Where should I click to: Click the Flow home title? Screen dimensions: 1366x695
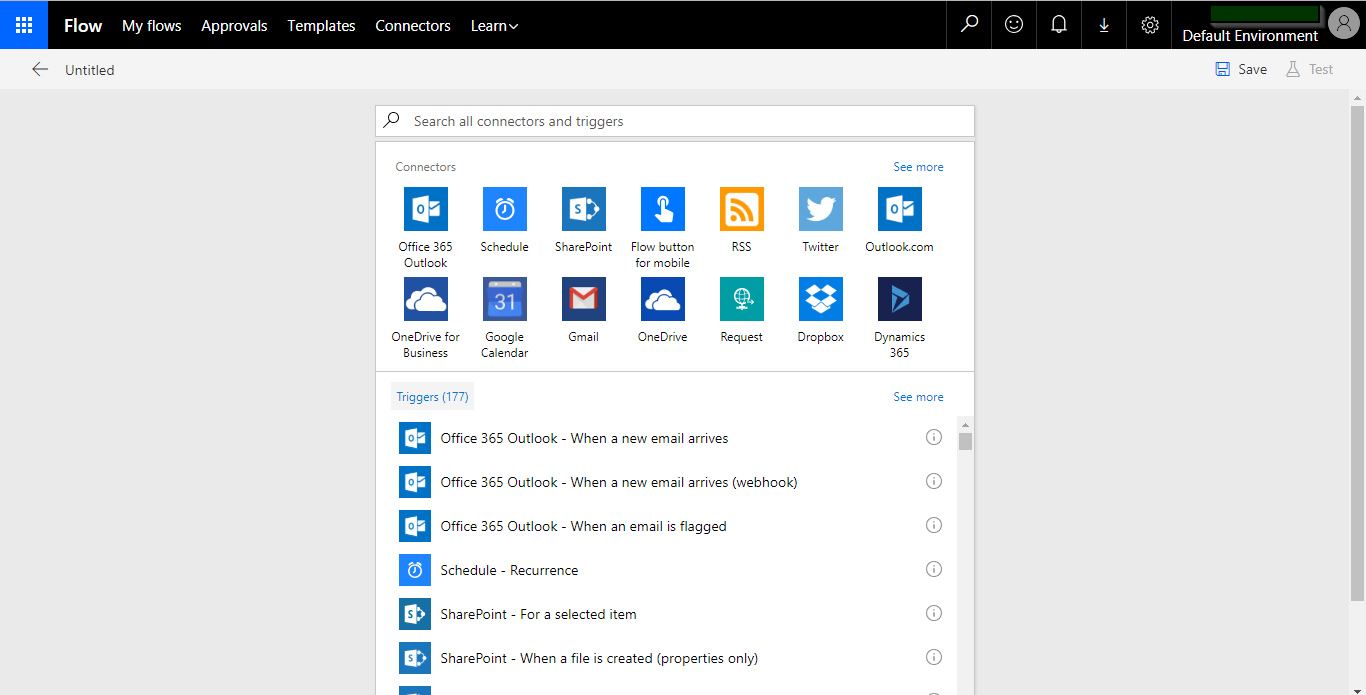tap(83, 26)
